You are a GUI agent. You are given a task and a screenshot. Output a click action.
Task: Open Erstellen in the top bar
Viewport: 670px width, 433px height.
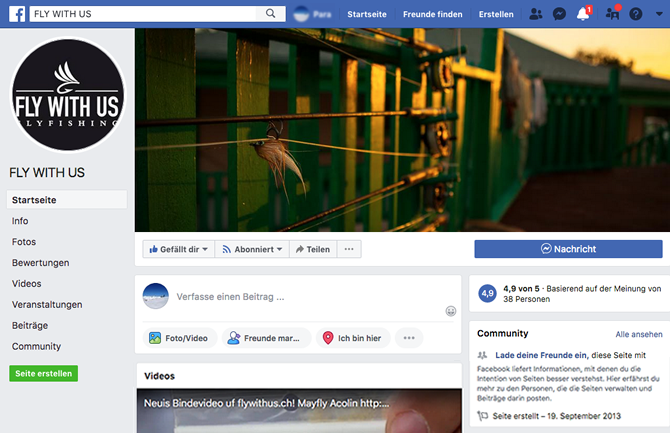(x=496, y=14)
